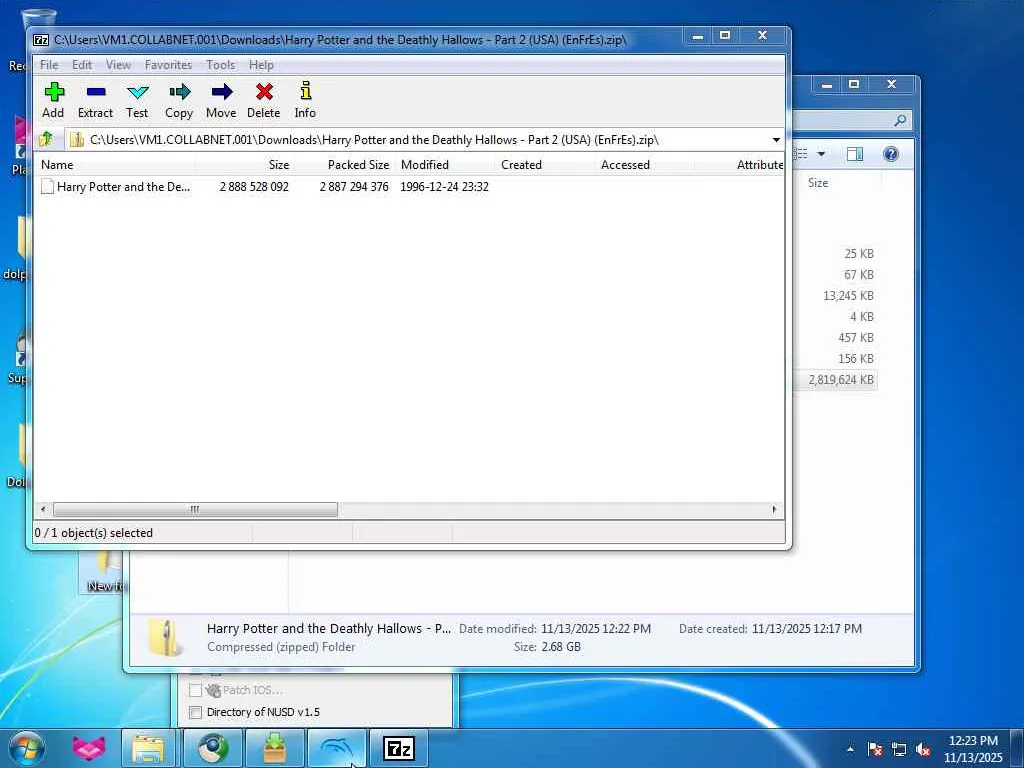Open Windows Explorer from the taskbar

[x=149, y=748]
